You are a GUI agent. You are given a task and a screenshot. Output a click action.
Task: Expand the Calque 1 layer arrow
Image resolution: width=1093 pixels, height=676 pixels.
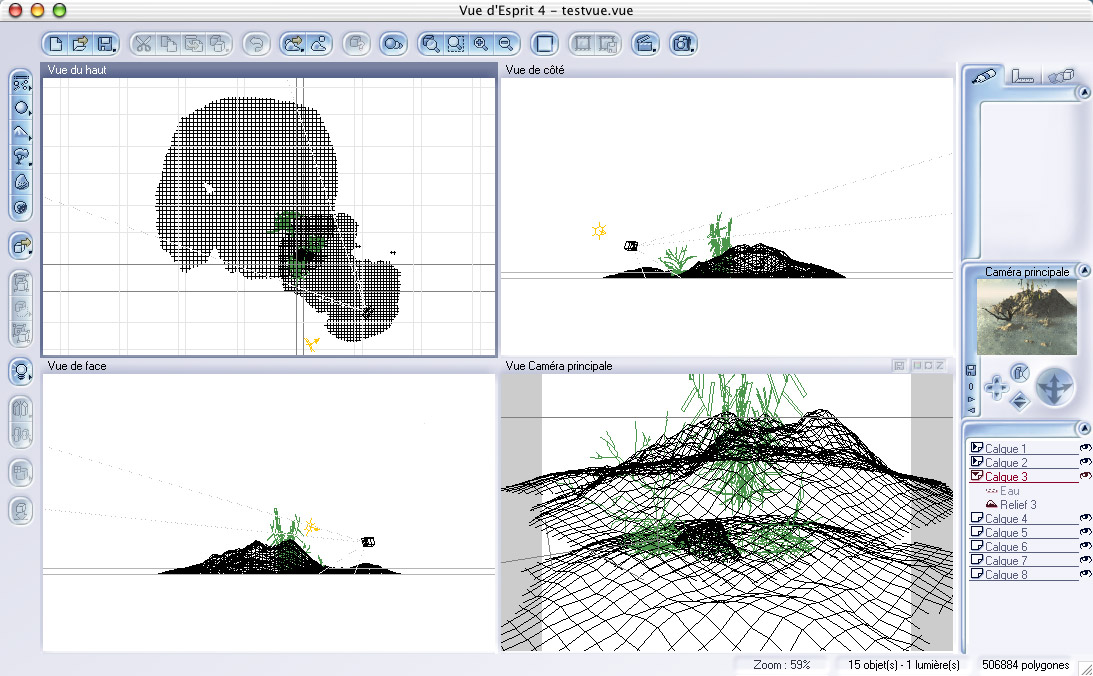[x=977, y=448]
